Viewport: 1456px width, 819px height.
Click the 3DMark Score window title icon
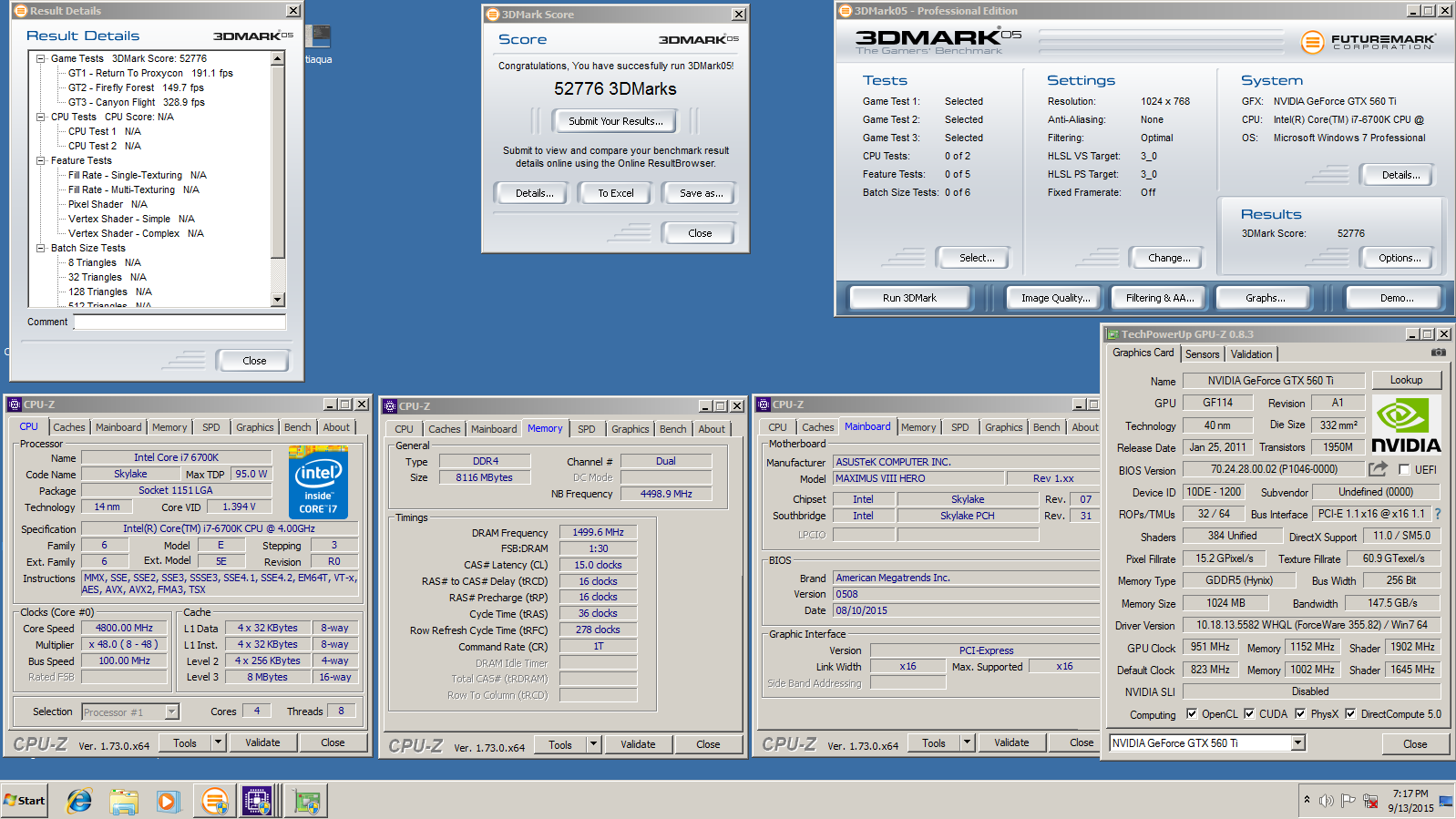[x=493, y=15]
